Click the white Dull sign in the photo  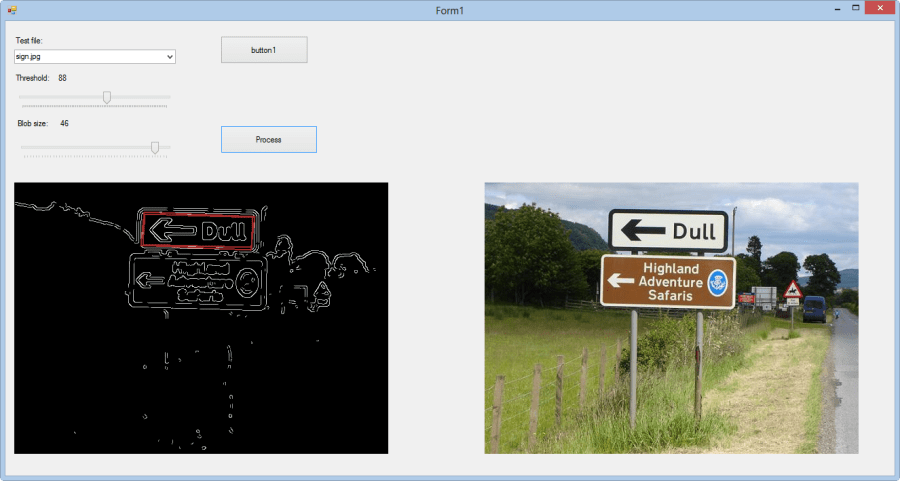tap(667, 232)
